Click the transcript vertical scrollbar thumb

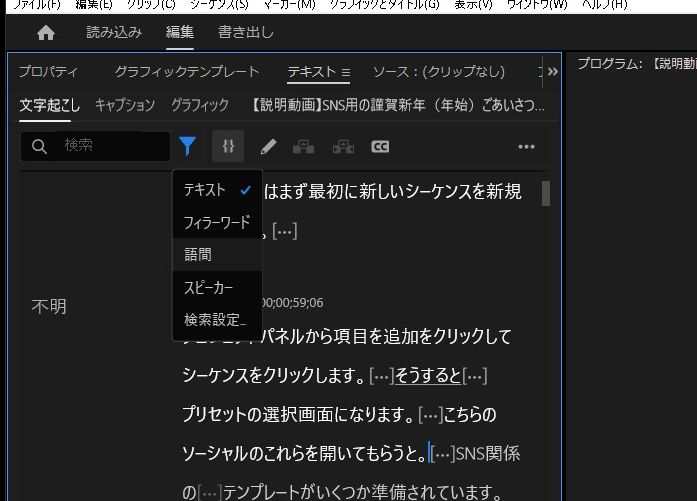pyautogui.click(x=546, y=193)
